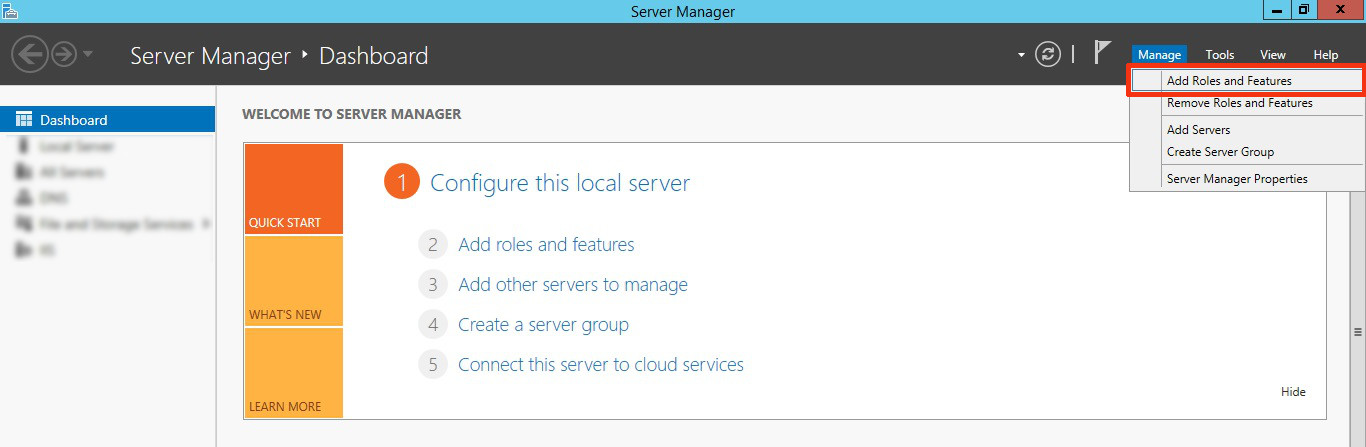Click the Server Manager icon in title bar
Image resolution: width=1366 pixels, height=447 pixels.
click(x=10, y=10)
